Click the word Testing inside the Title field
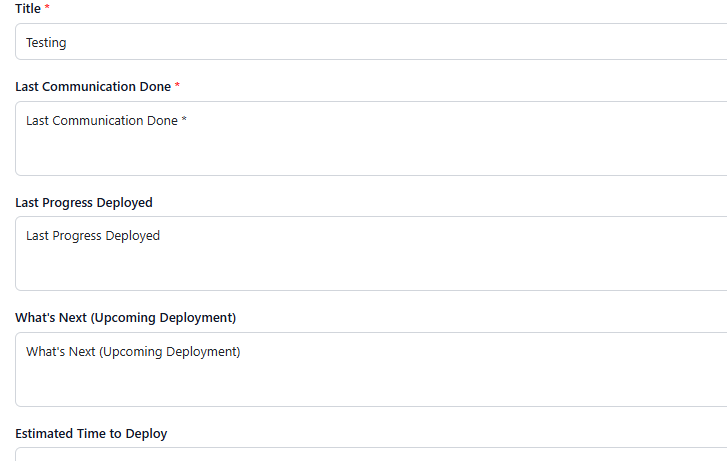Viewport: 727px width, 461px height. coord(46,43)
